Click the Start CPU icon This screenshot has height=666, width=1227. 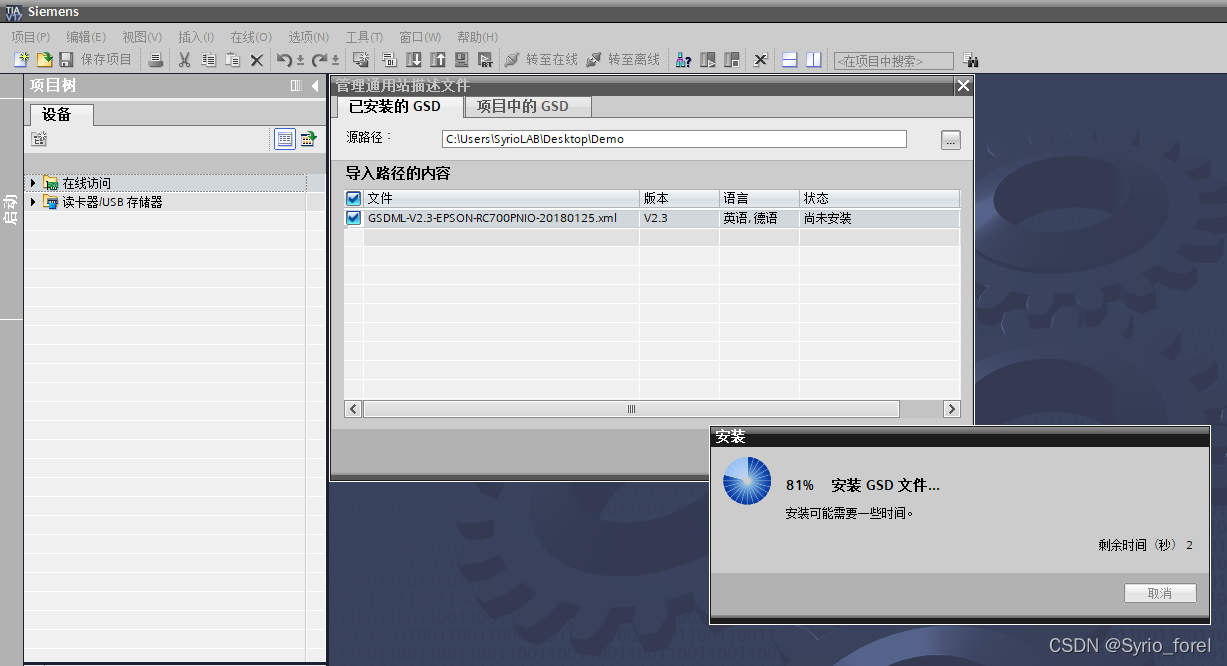(707, 60)
